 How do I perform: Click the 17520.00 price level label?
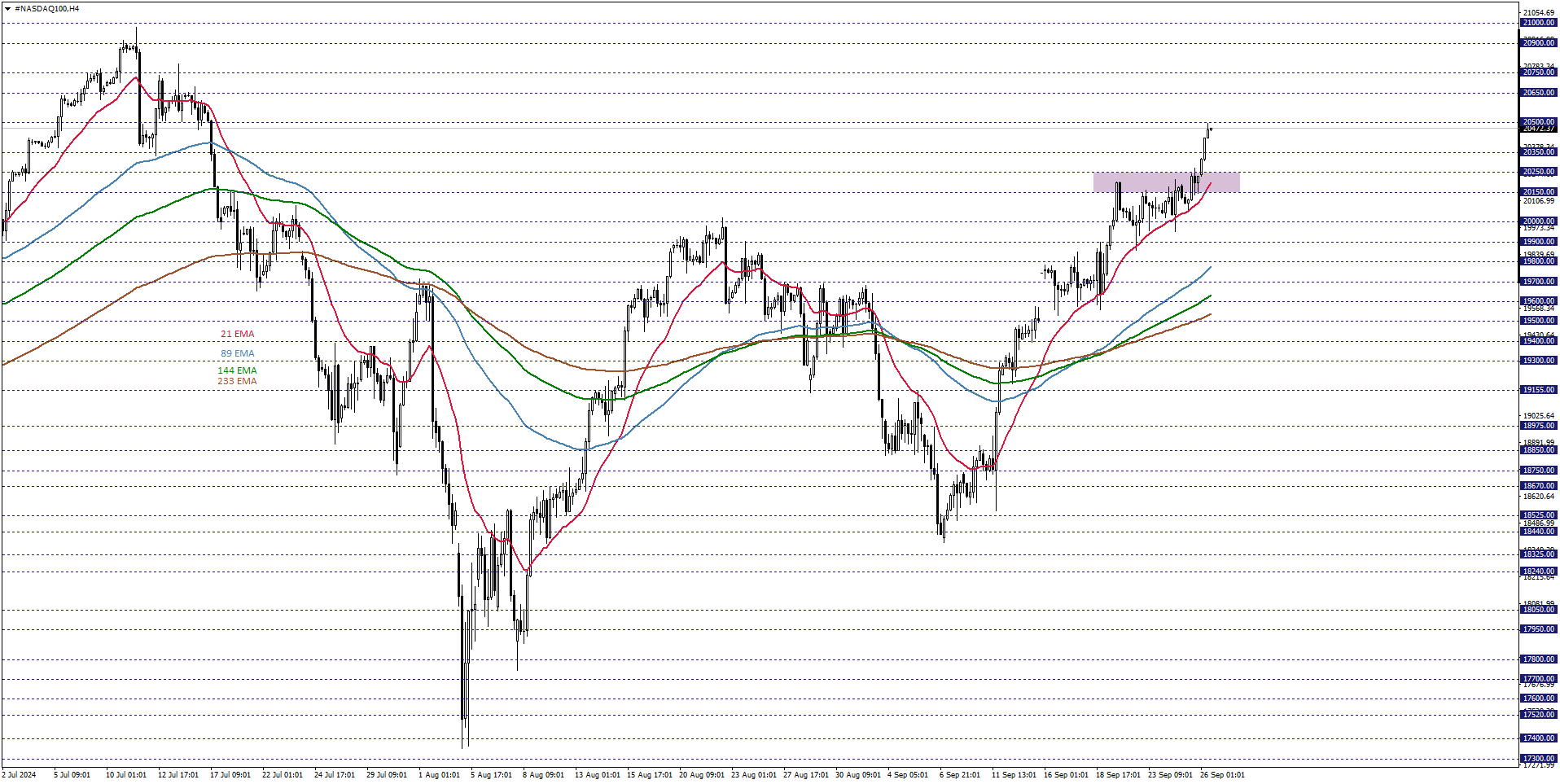click(1539, 715)
